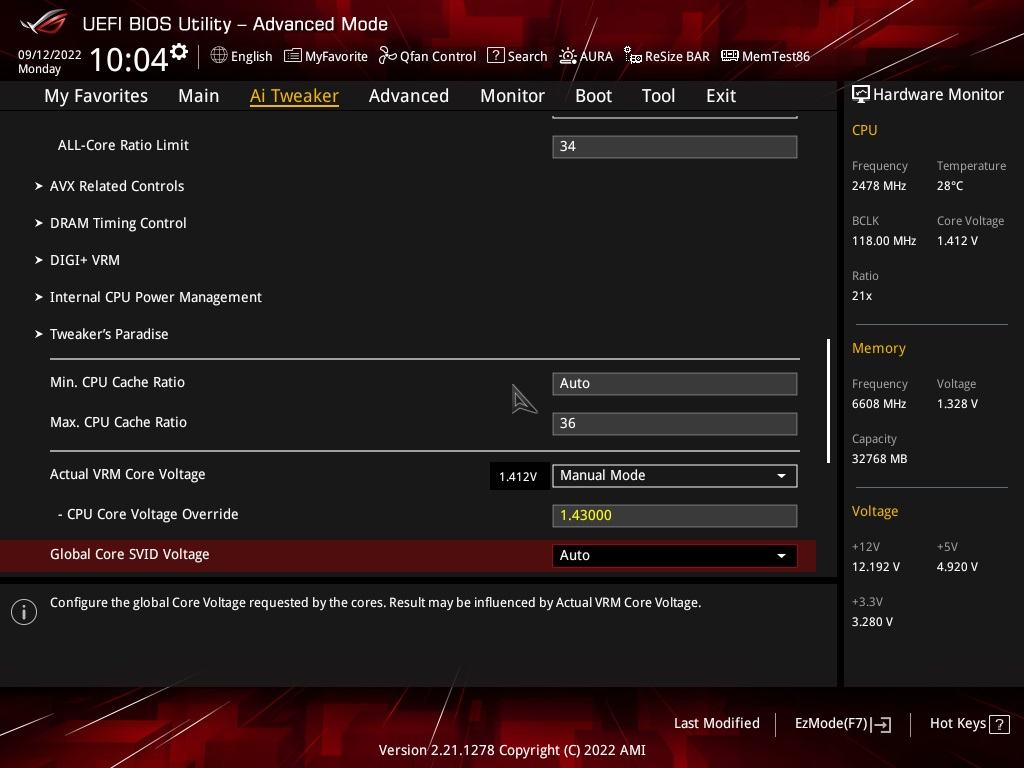Open AURA lighting icon
This screenshot has width=1024, height=768.
coord(568,56)
